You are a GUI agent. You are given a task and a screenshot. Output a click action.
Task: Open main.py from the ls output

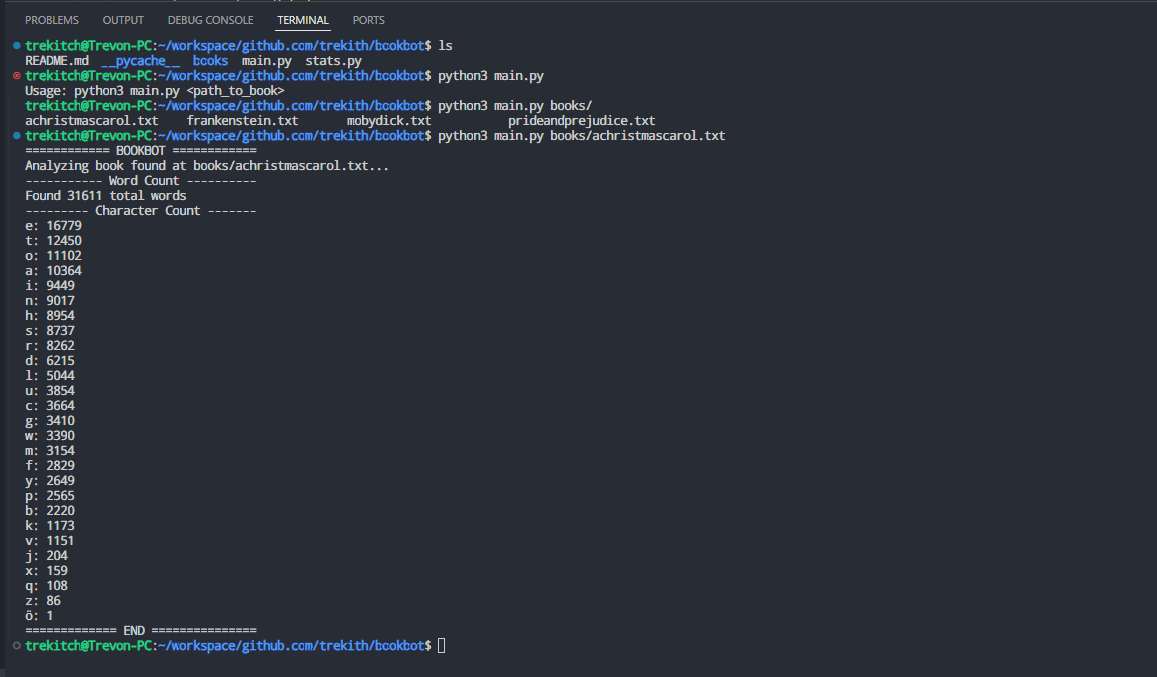pyautogui.click(x=266, y=60)
